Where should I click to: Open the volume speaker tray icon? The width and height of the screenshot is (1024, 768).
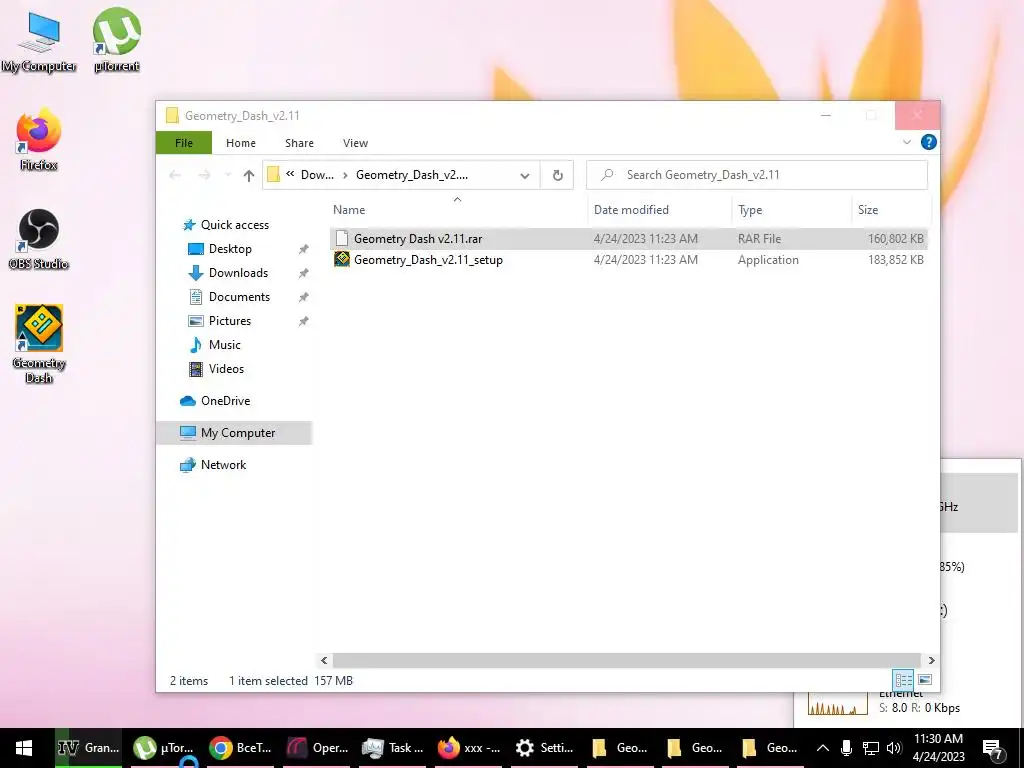(894, 748)
